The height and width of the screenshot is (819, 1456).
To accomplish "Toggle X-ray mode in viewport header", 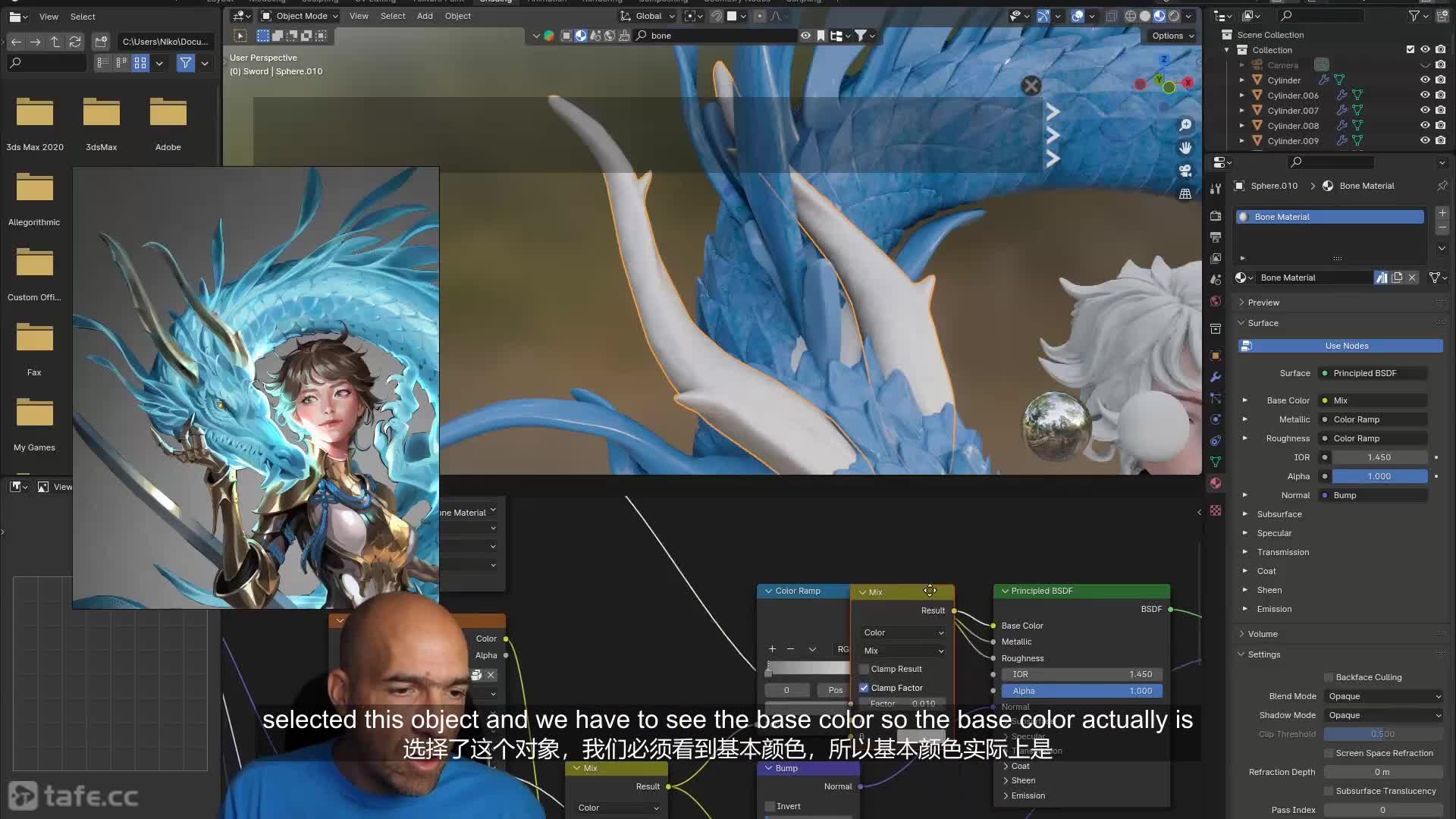I will click(1111, 16).
